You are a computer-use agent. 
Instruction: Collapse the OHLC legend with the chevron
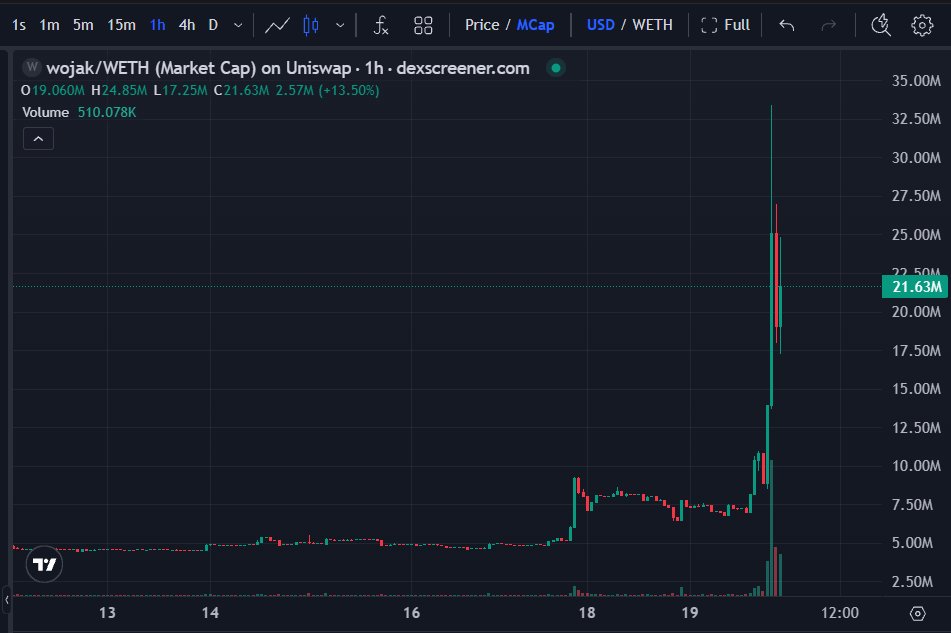click(x=38, y=138)
